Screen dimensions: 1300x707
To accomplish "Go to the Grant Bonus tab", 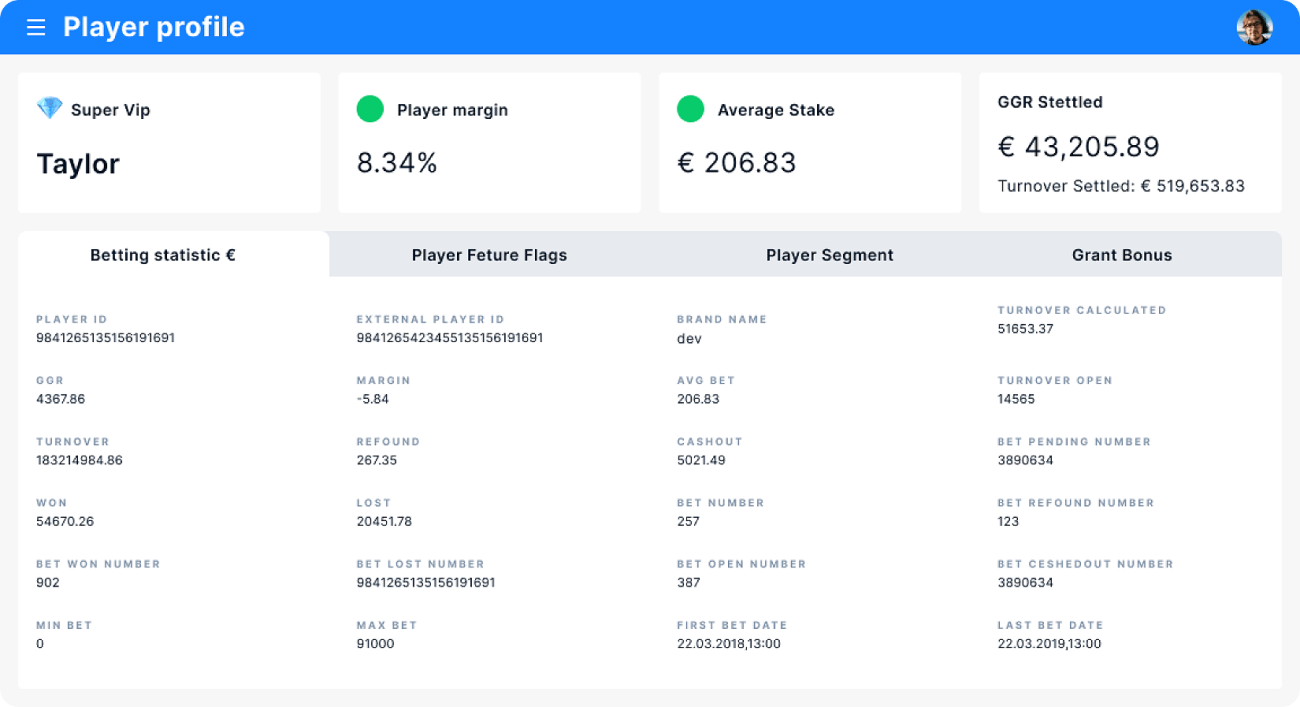I will (x=1122, y=255).
